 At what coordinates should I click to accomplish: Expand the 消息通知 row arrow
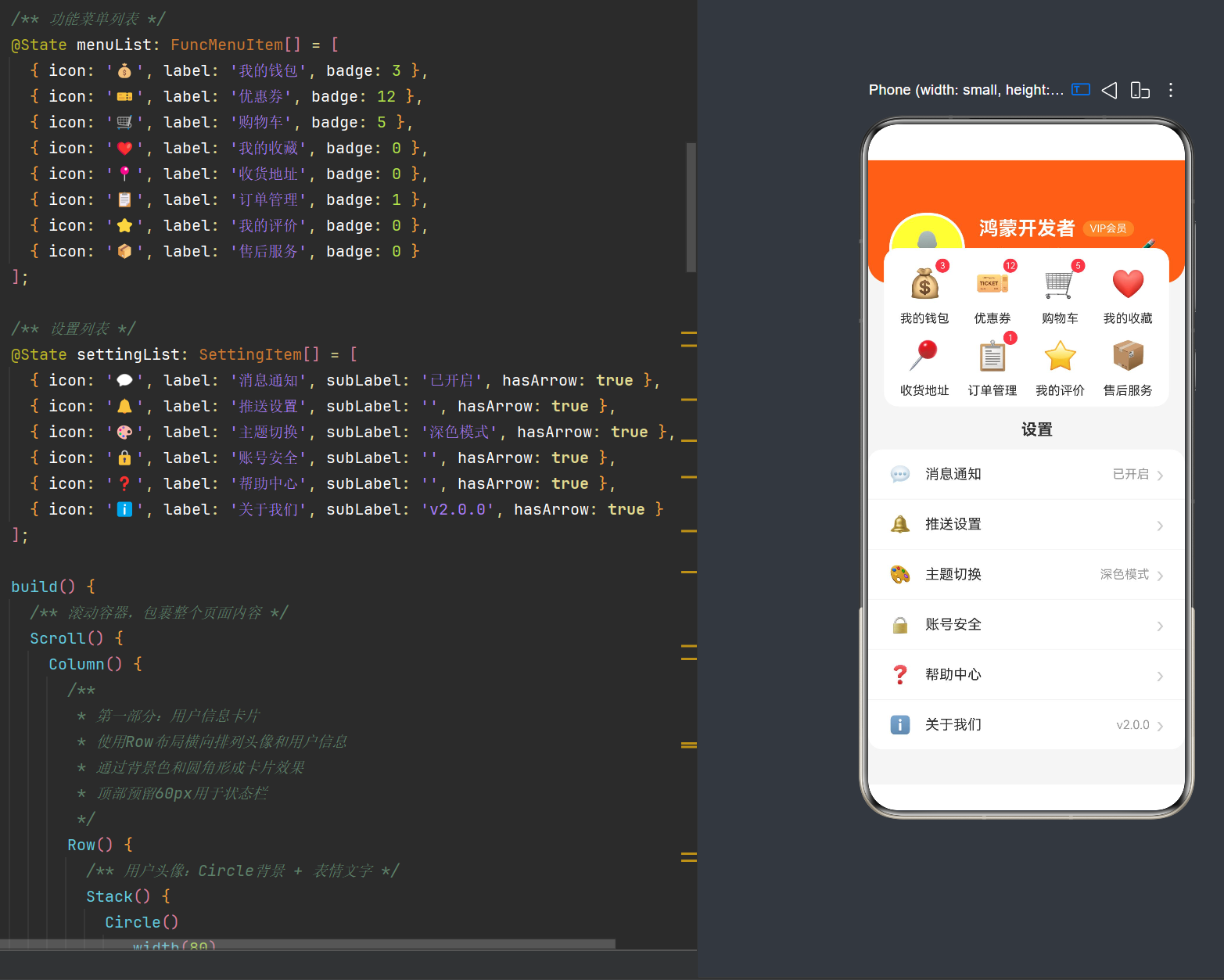point(1160,476)
